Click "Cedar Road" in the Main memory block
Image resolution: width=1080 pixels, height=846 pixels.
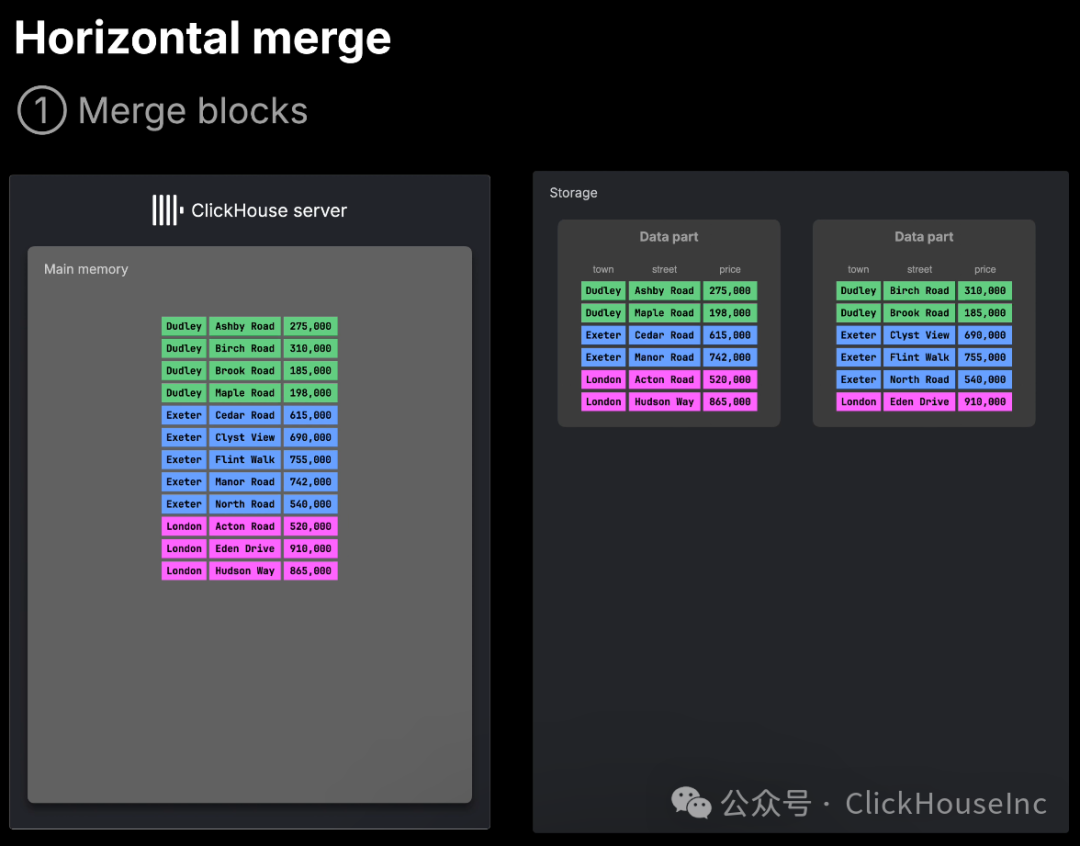[x=245, y=415]
